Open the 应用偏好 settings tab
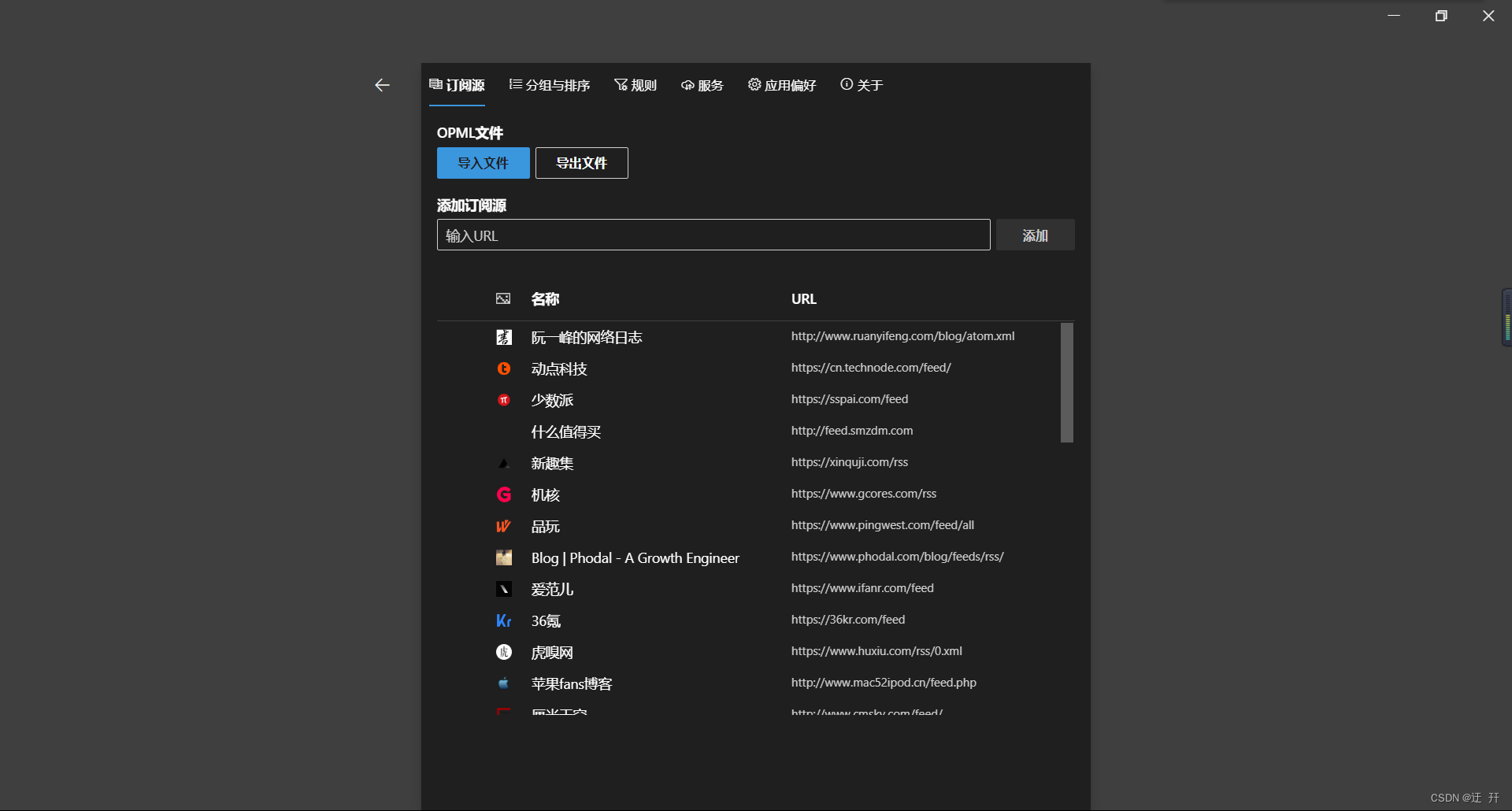Screen dimensions: 1512x811 coord(782,85)
